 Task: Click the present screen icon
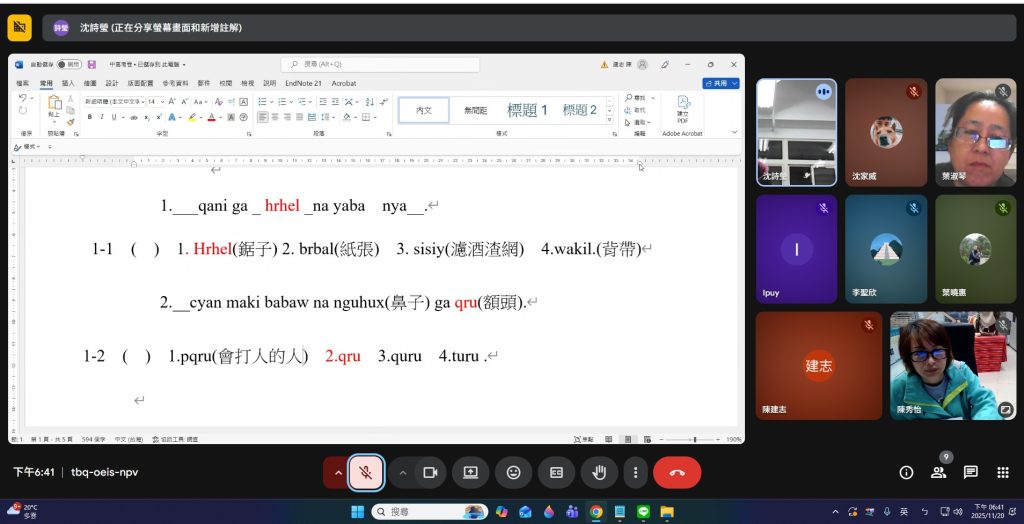coord(470,472)
